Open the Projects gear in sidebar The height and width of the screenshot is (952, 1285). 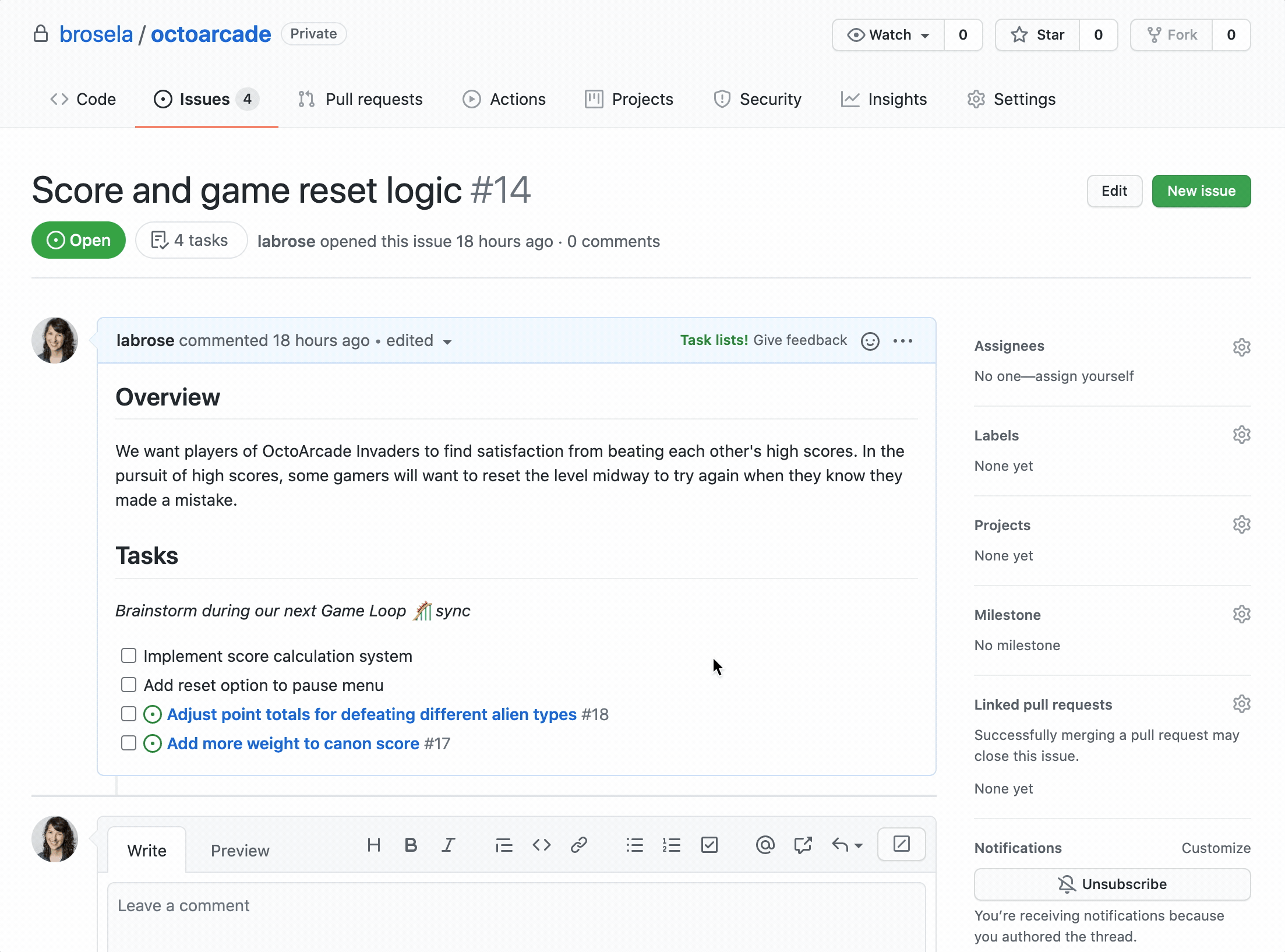tap(1241, 524)
